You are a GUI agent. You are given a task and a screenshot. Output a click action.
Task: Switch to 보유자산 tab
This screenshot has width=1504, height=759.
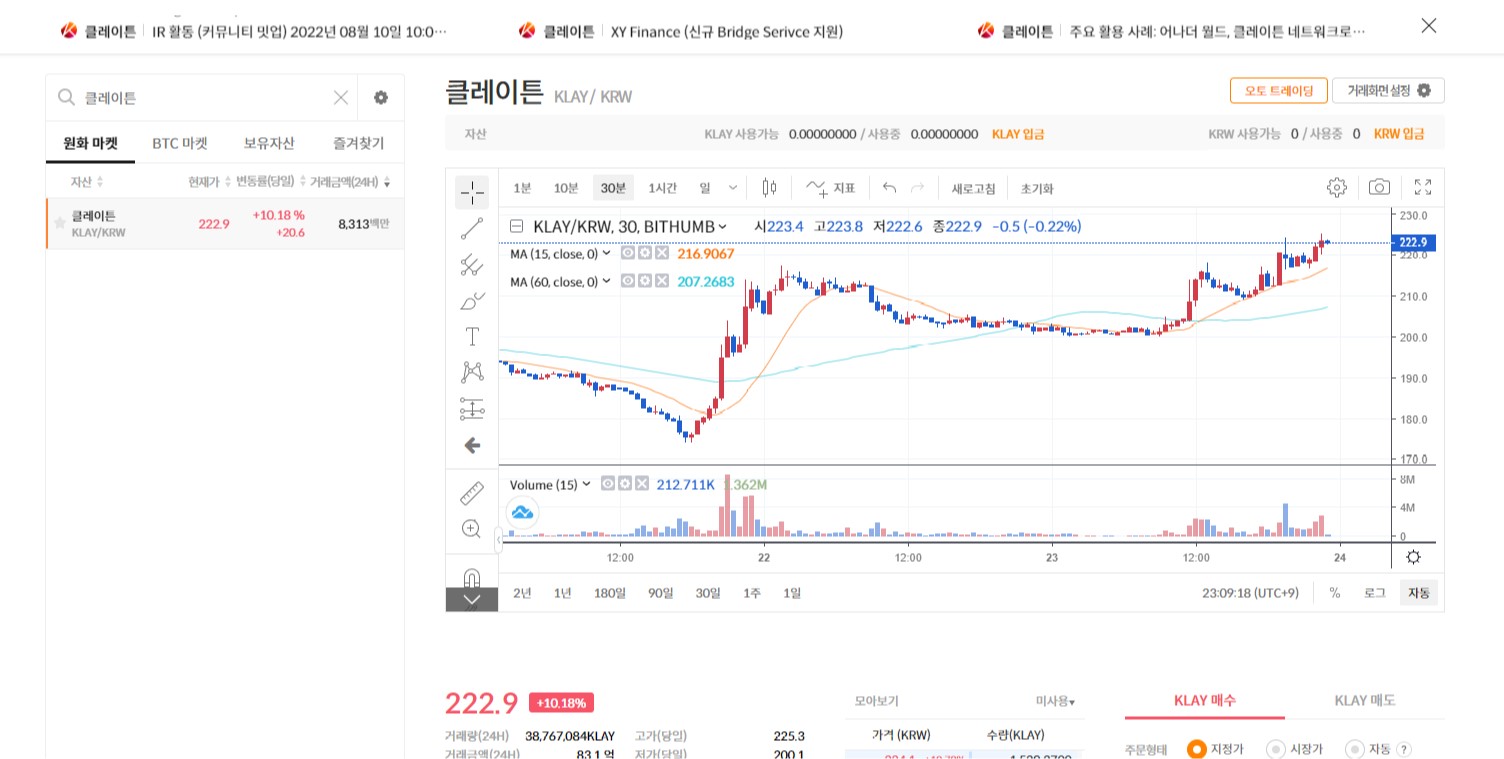[269, 143]
